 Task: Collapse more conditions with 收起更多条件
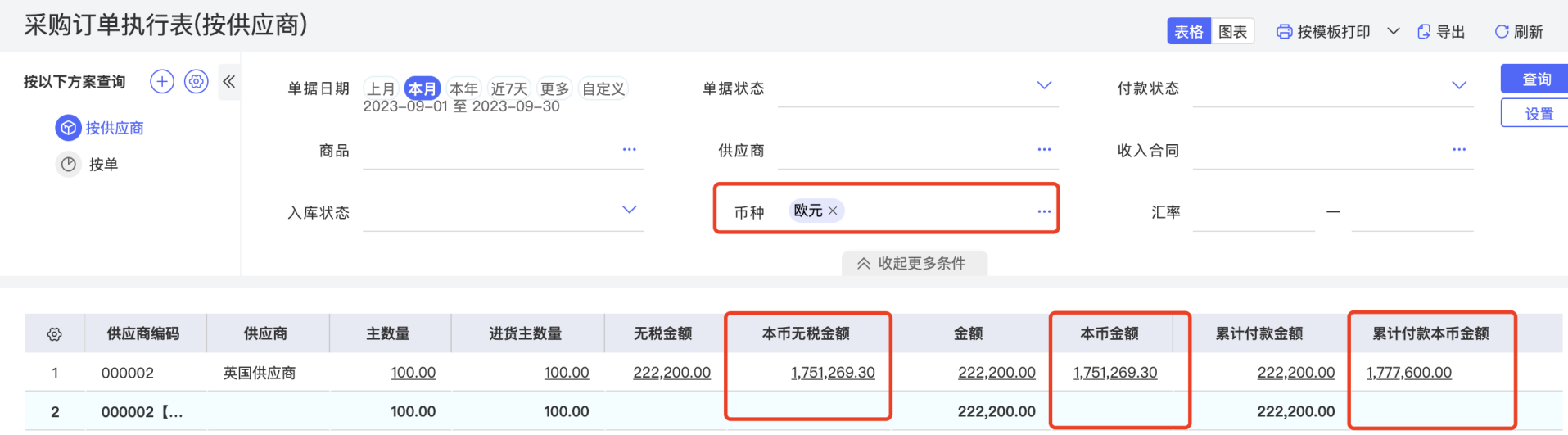pyautogui.click(x=914, y=263)
